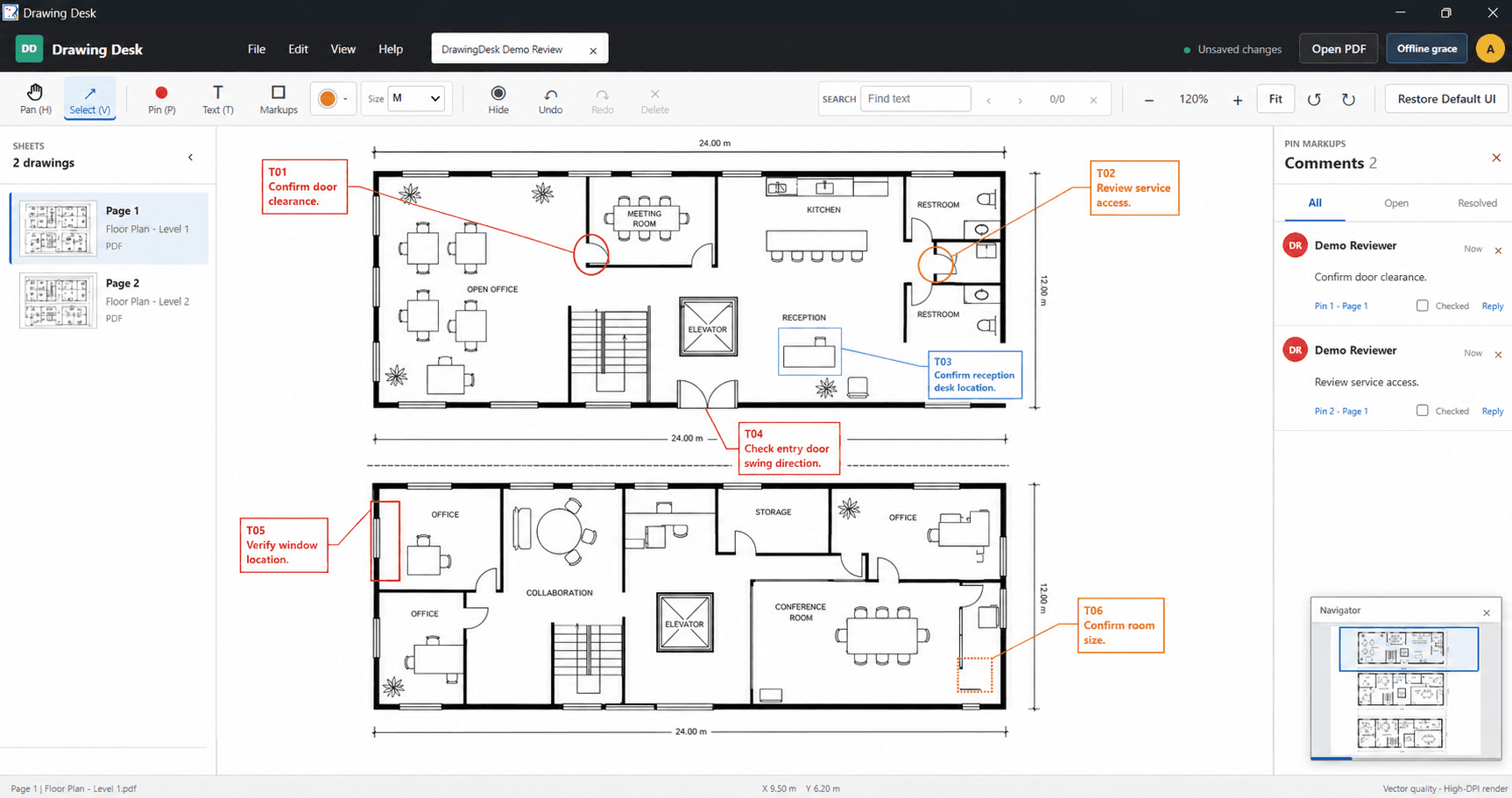Zoom in with the plus button

tap(1237, 100)
